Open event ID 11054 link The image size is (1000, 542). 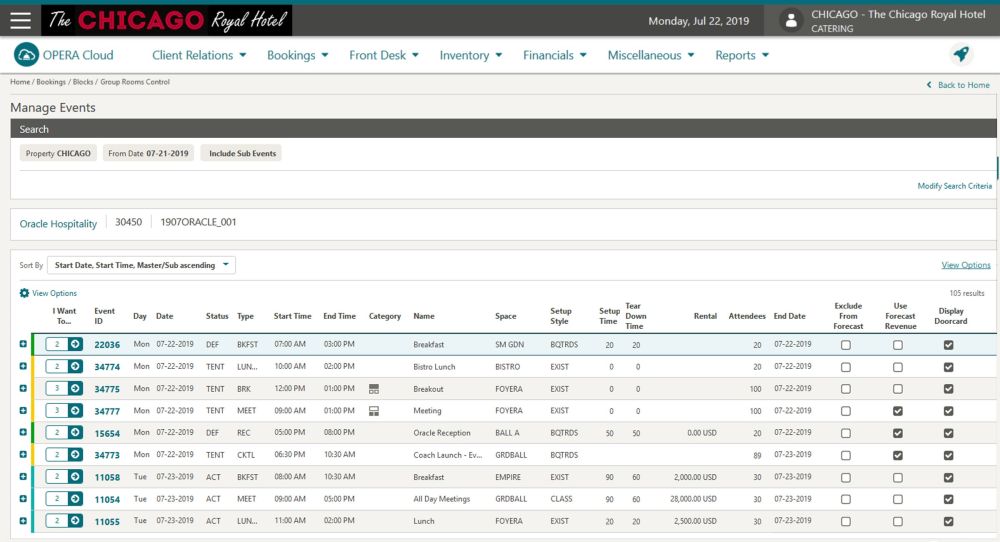[107, 500]
